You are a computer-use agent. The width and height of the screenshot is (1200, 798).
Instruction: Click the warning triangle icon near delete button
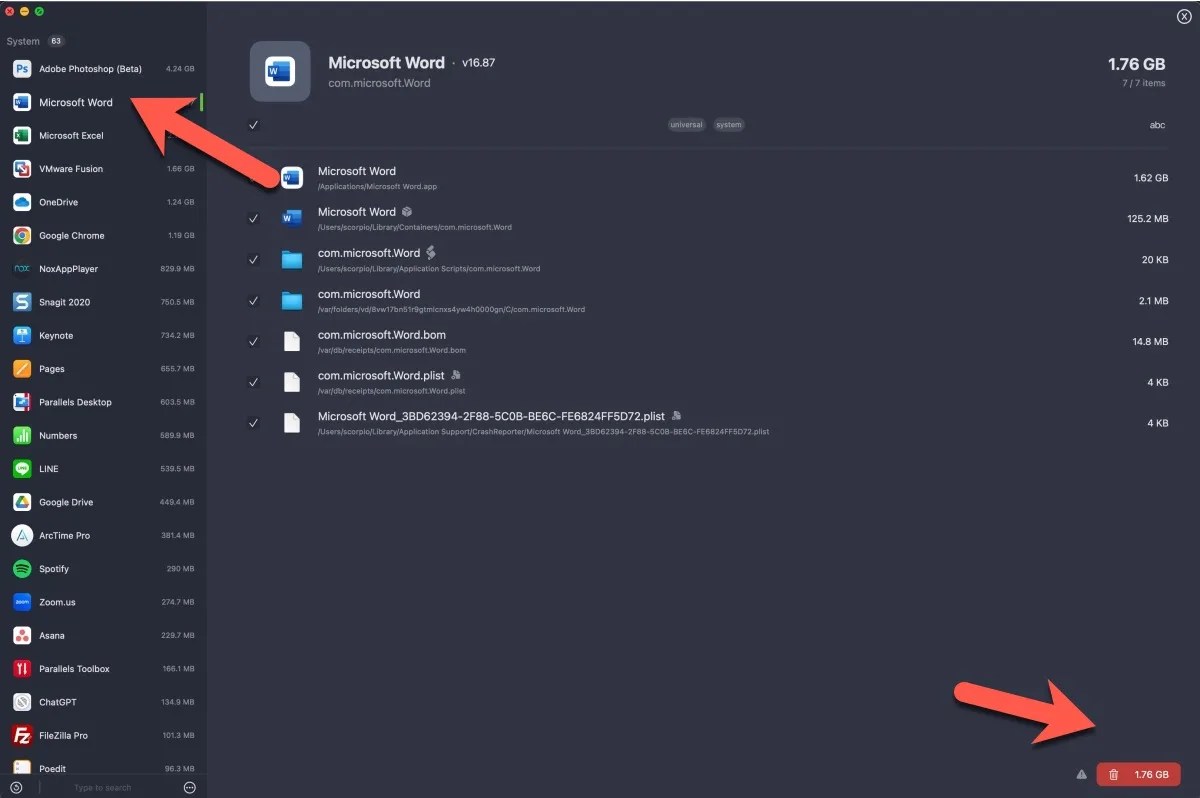(x=1081, y=775)
